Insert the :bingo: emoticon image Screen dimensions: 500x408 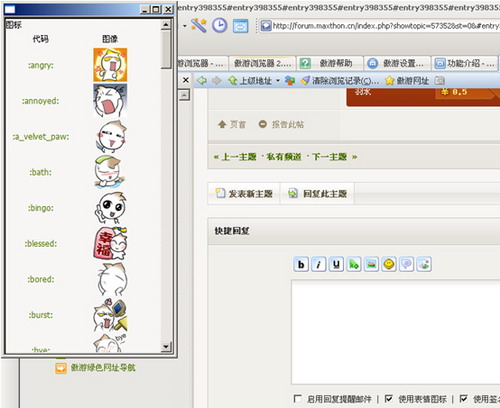coord(110,208)
